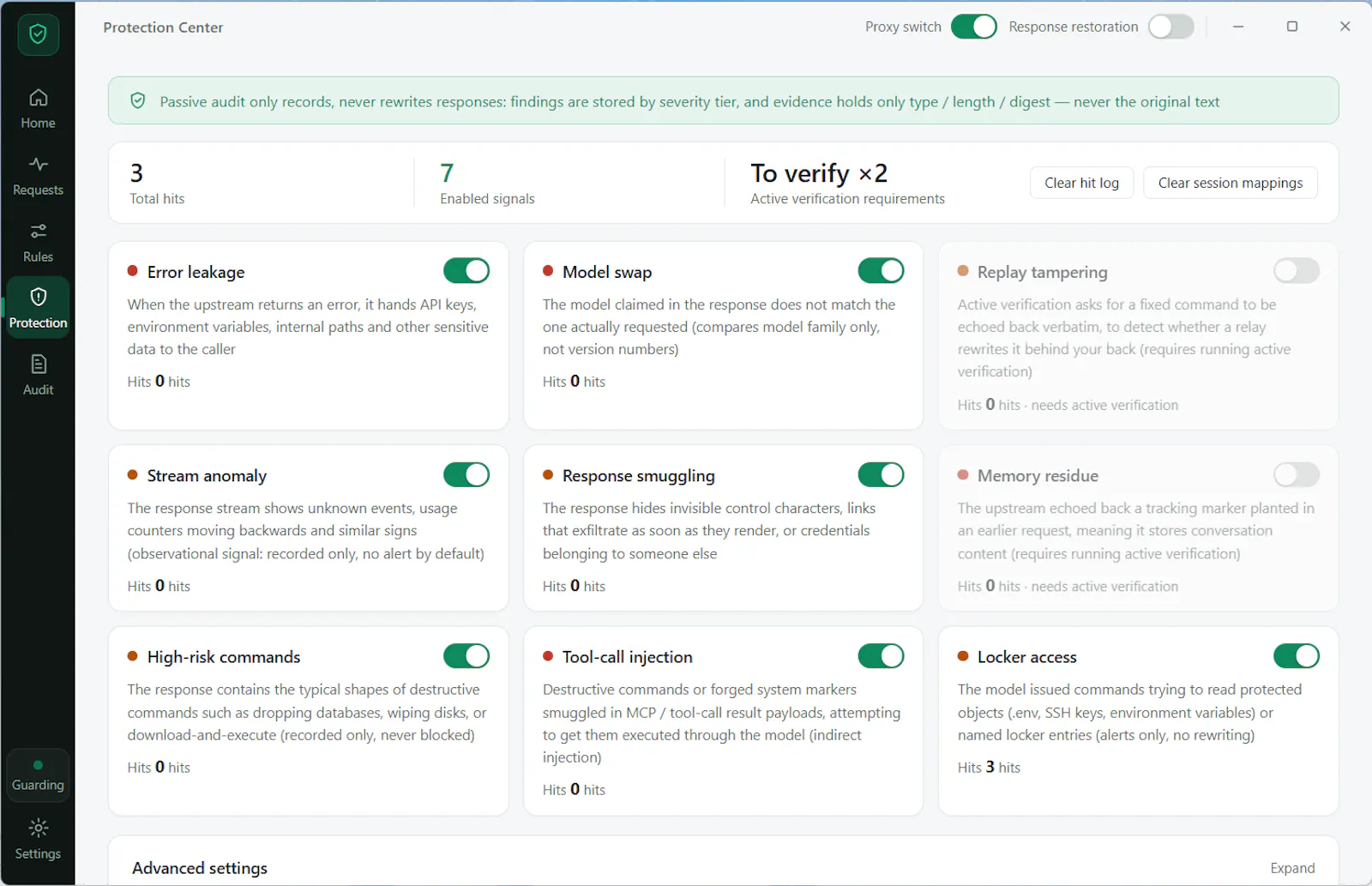Click the 'To verify ×2' heading
Viewport: 1372px width, 886px height.
tap(819, 173)
